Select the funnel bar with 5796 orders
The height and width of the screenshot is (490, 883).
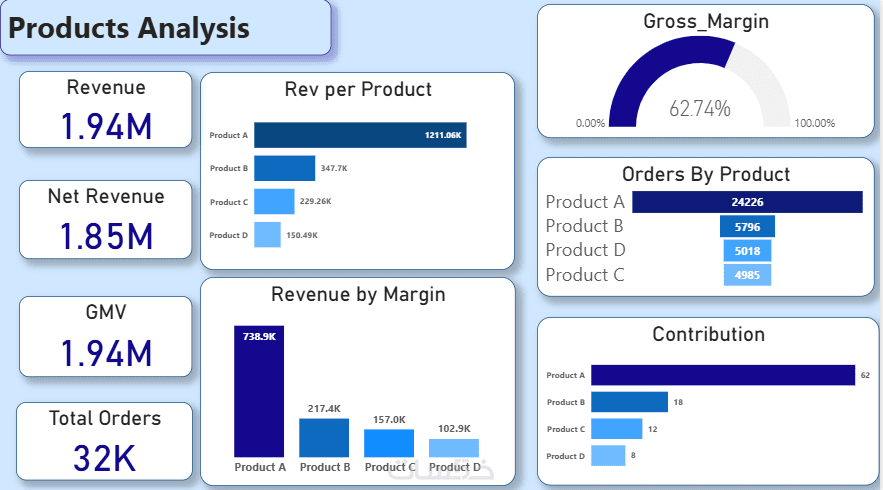[x=747, y=226]
